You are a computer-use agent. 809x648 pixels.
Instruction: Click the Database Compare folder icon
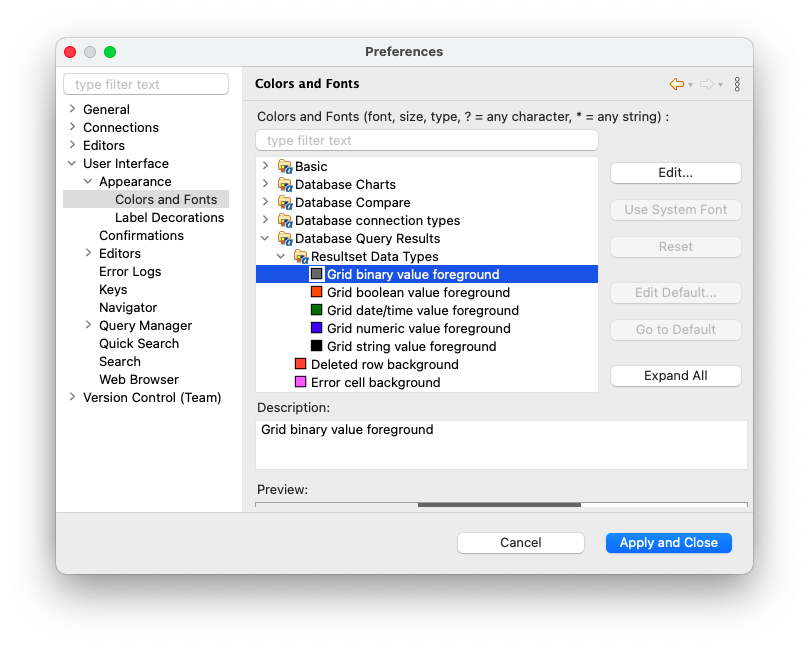[x=285, y=203]
